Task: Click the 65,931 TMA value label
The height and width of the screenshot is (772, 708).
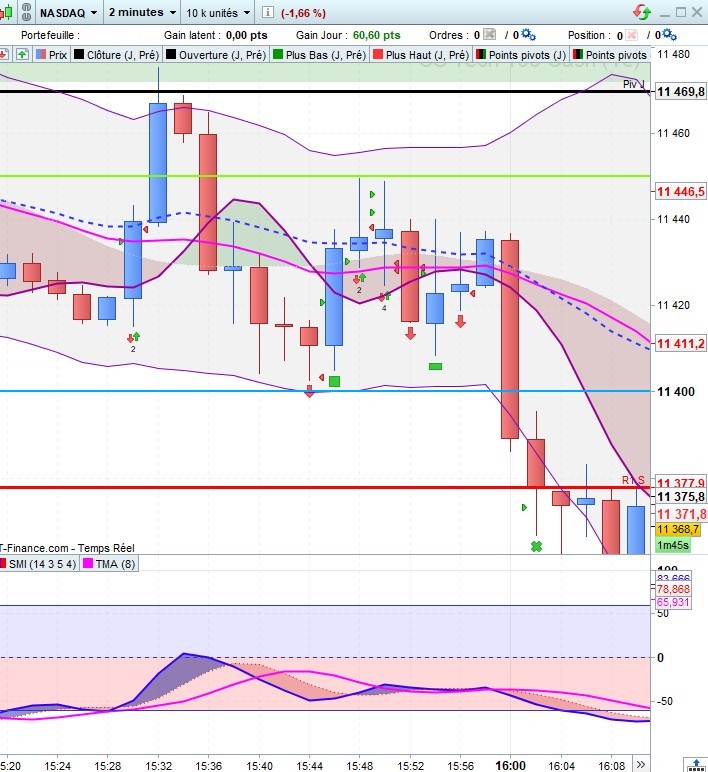Action: click(673, 602)
